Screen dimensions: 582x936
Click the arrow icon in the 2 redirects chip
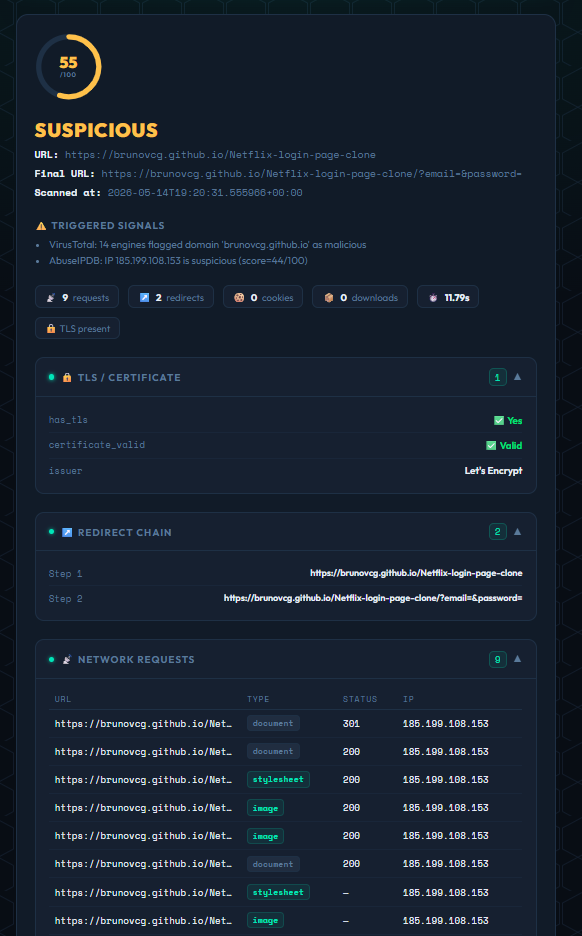(144, 297)
